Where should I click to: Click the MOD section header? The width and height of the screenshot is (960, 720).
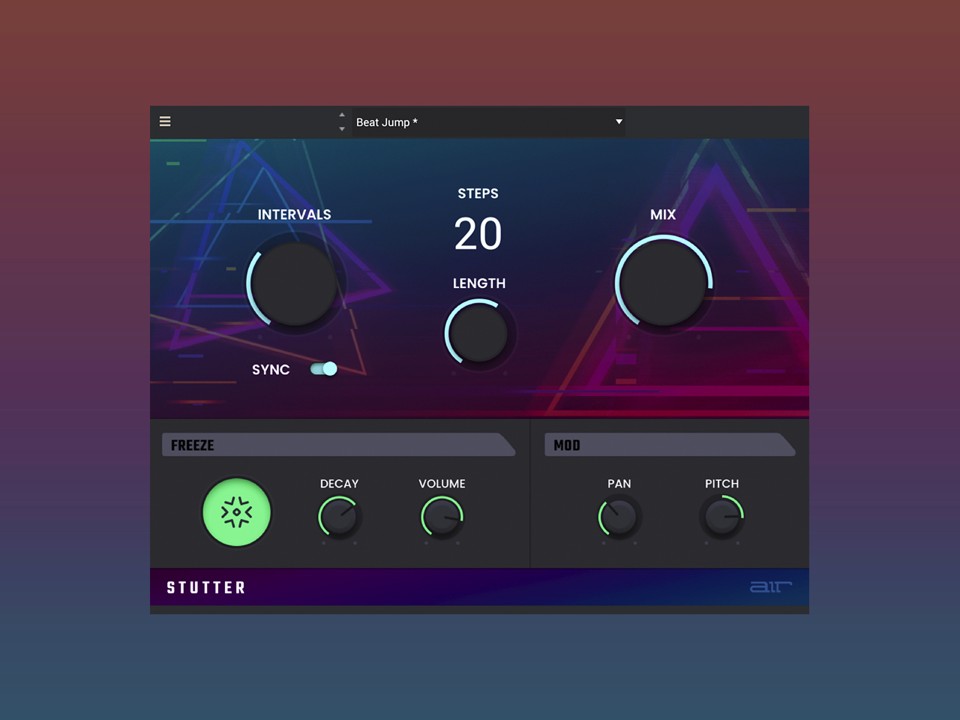click(567, 445)
